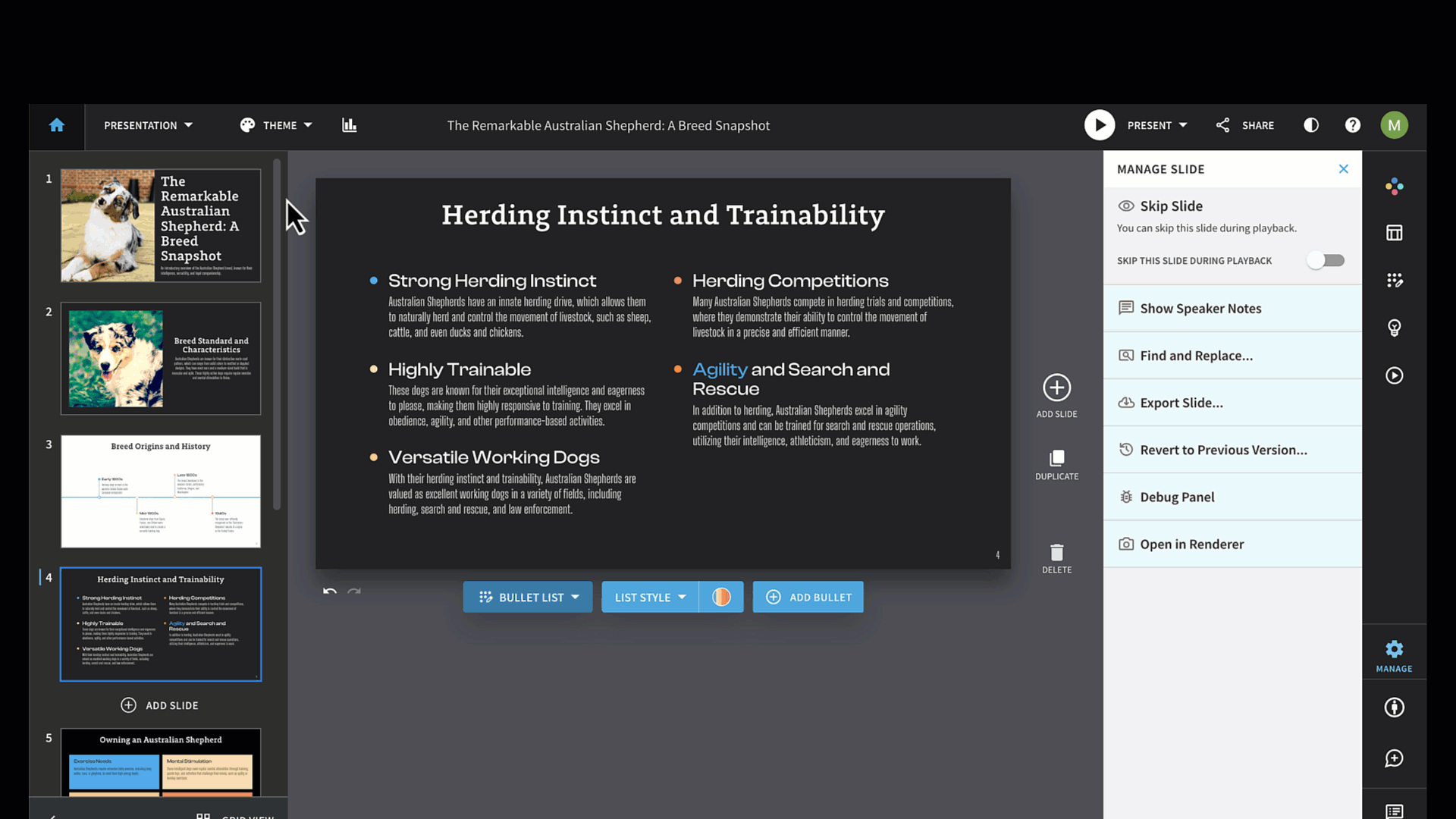Toggle the dark/light mode contrast icon
Image resolution: width=1456 pixels, height=819 pixels.
click(1311, 125)
